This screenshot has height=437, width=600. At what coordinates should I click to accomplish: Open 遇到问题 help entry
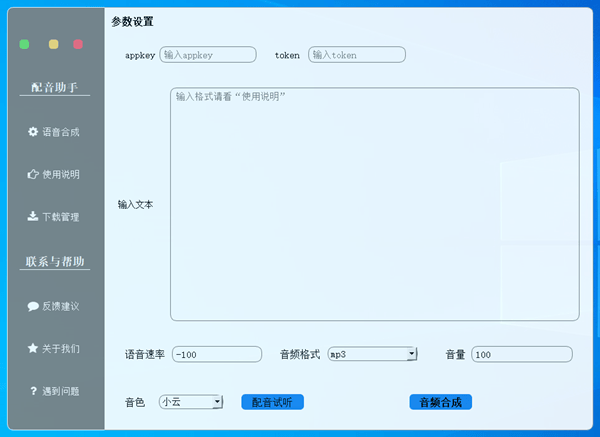pyautogui.click(x=54, y=391)
